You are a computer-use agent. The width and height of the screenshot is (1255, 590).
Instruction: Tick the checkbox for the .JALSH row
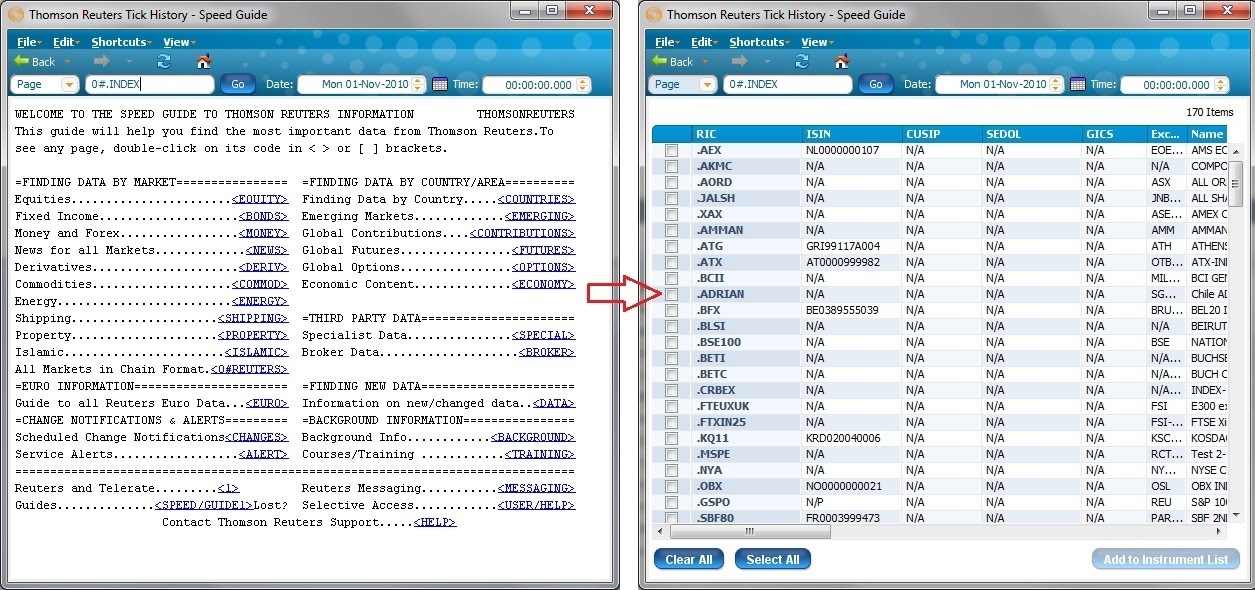[x=672, y=198]
